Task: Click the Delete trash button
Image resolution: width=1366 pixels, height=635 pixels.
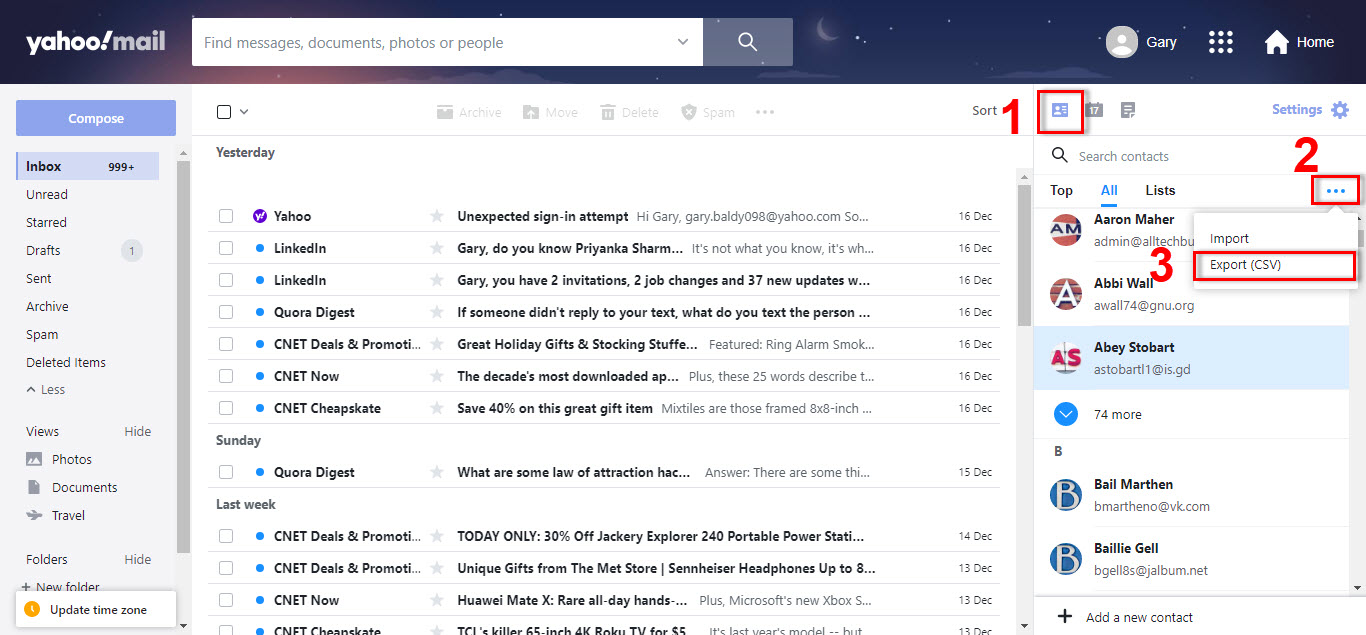Action: [x=629, y=112]
